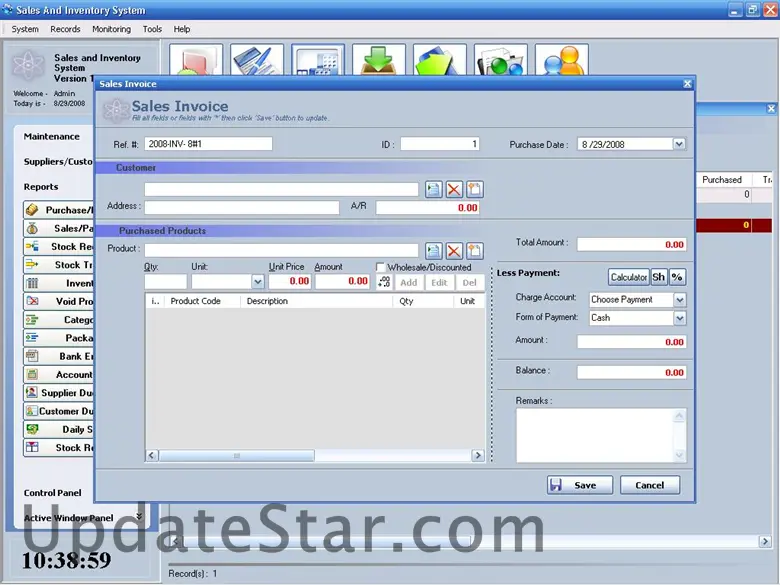Click the calendar grid toolbar icon
The height and width of the screenshot is (585, 780).
pos(318,60)
